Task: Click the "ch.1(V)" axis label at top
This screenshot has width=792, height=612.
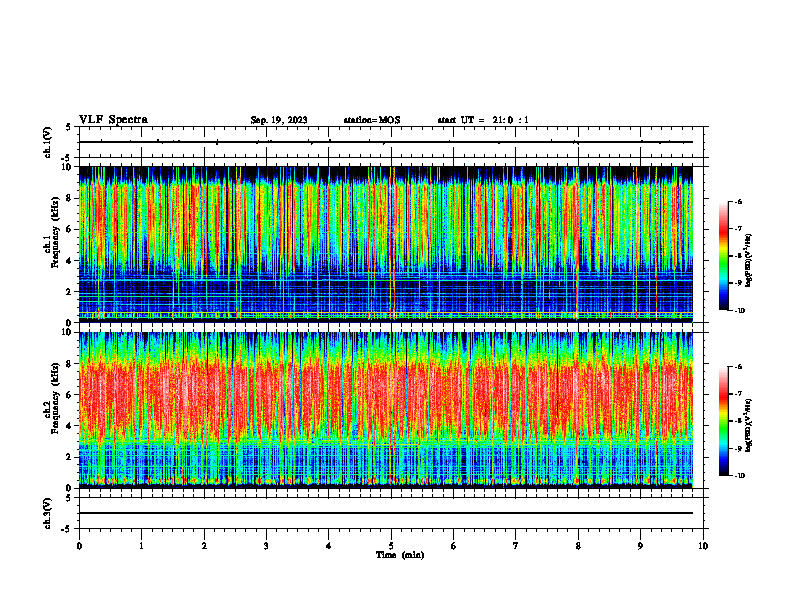Action: click(x=48, y=142)
